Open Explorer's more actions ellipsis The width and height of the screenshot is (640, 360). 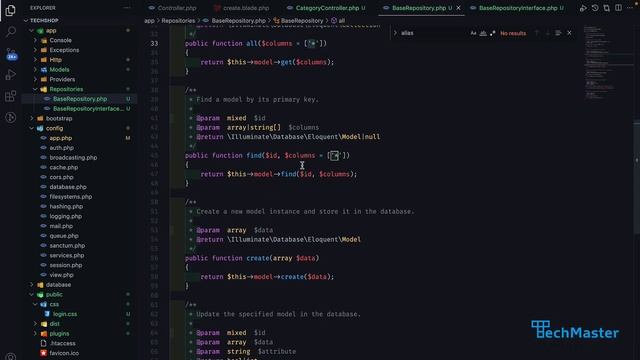pos(127,8)
